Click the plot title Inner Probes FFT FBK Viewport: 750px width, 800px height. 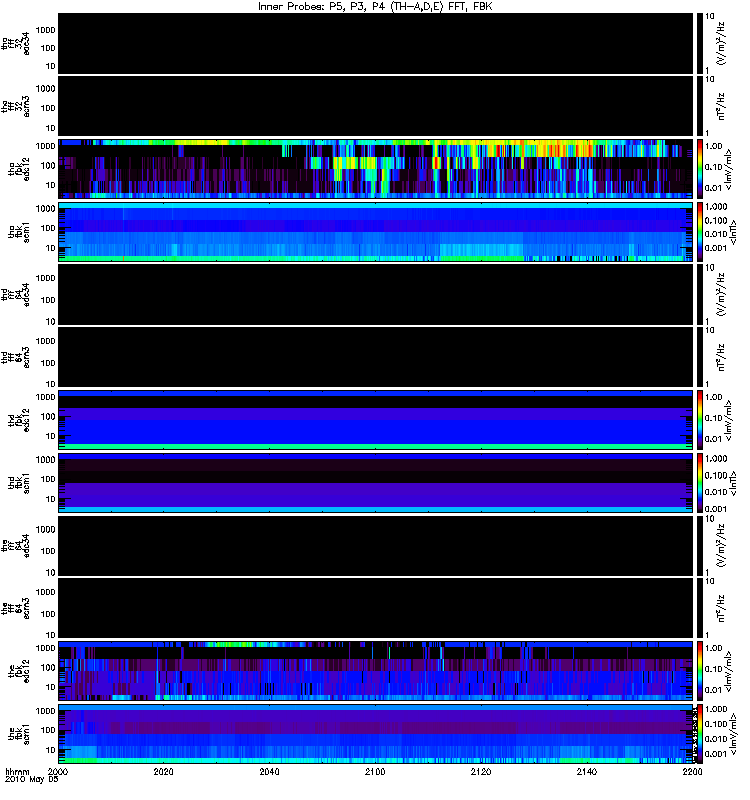point(375,6)
